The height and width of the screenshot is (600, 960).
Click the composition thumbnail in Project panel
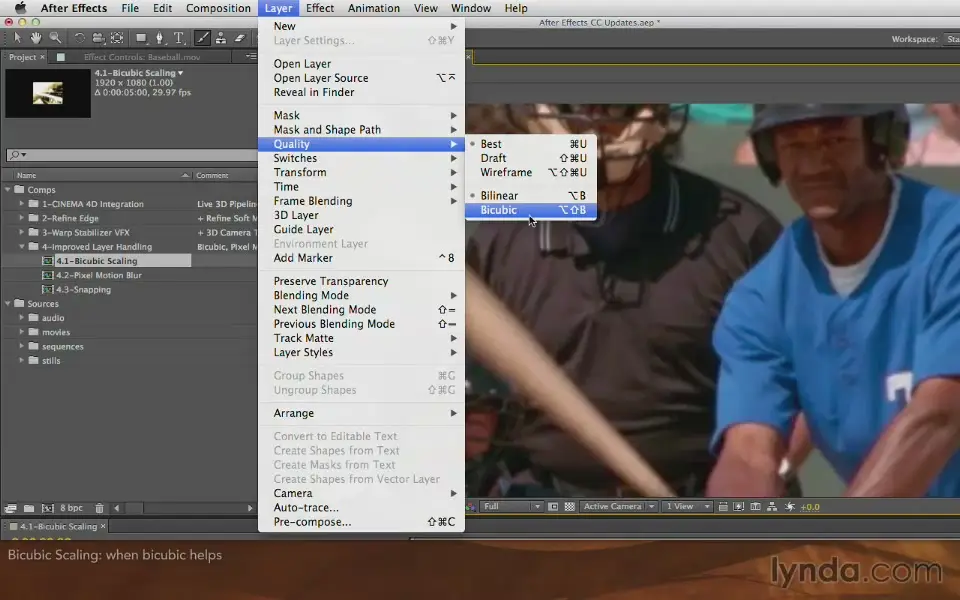[48, 93]
